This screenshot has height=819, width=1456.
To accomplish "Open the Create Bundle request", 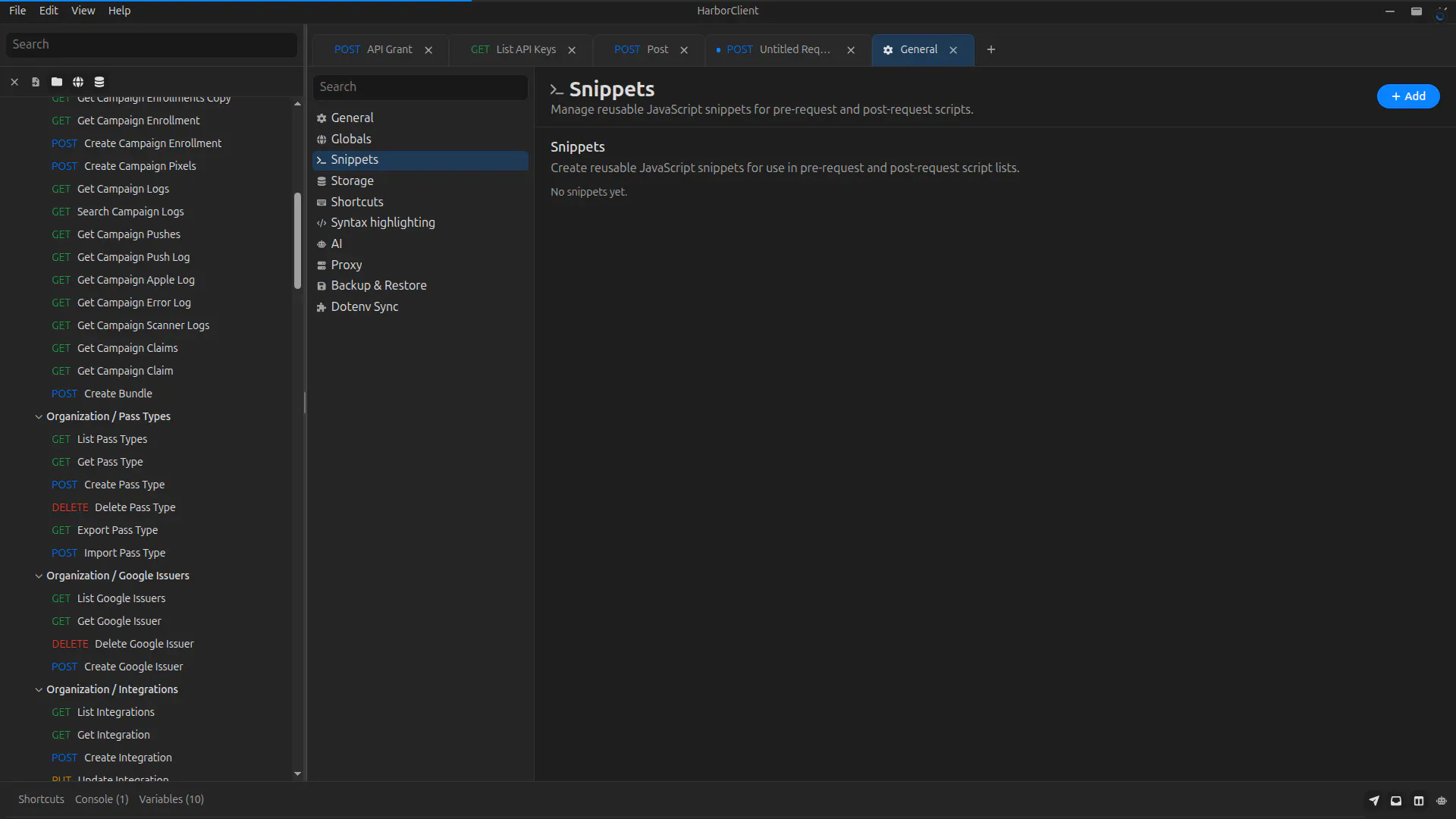I will (102, 394).
